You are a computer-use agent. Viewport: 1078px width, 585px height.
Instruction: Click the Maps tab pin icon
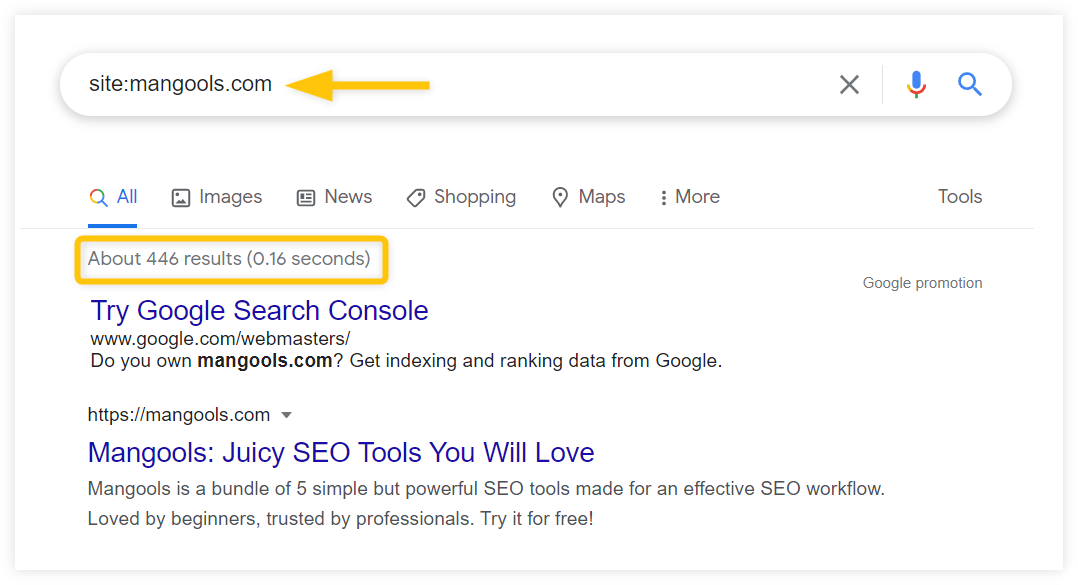pyautogui.click(x=560, y=197)
